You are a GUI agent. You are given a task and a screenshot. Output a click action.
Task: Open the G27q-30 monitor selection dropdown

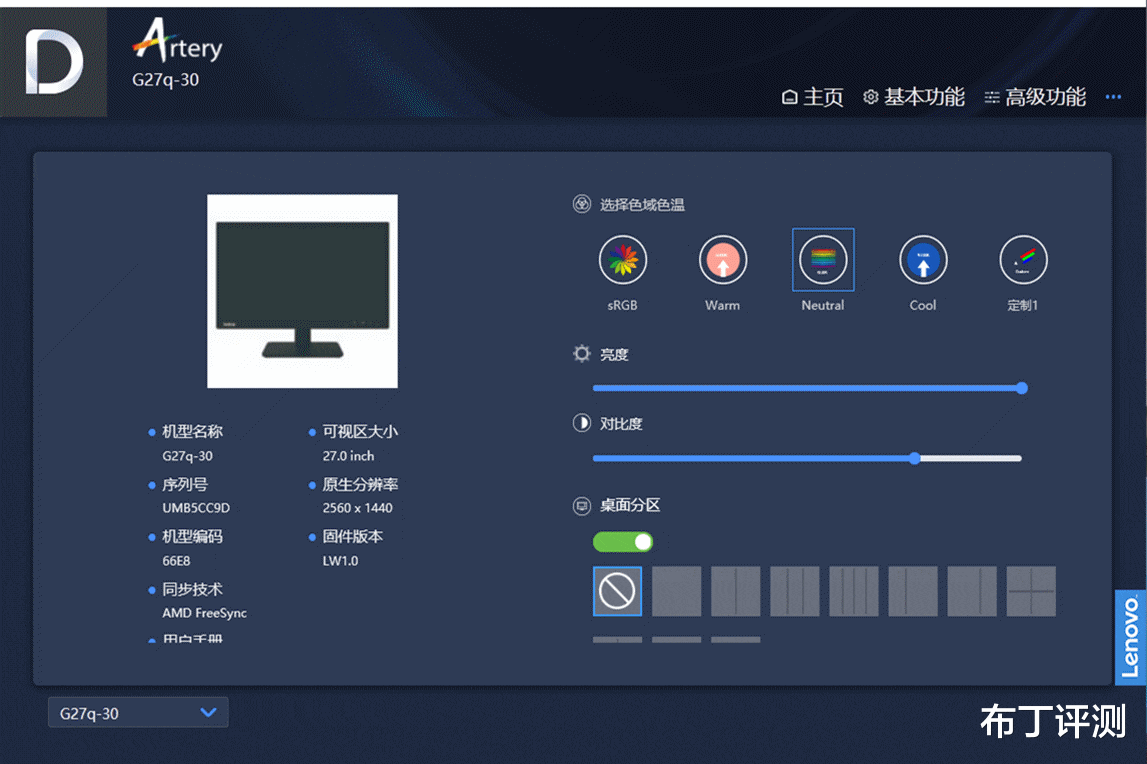point(138,713)
